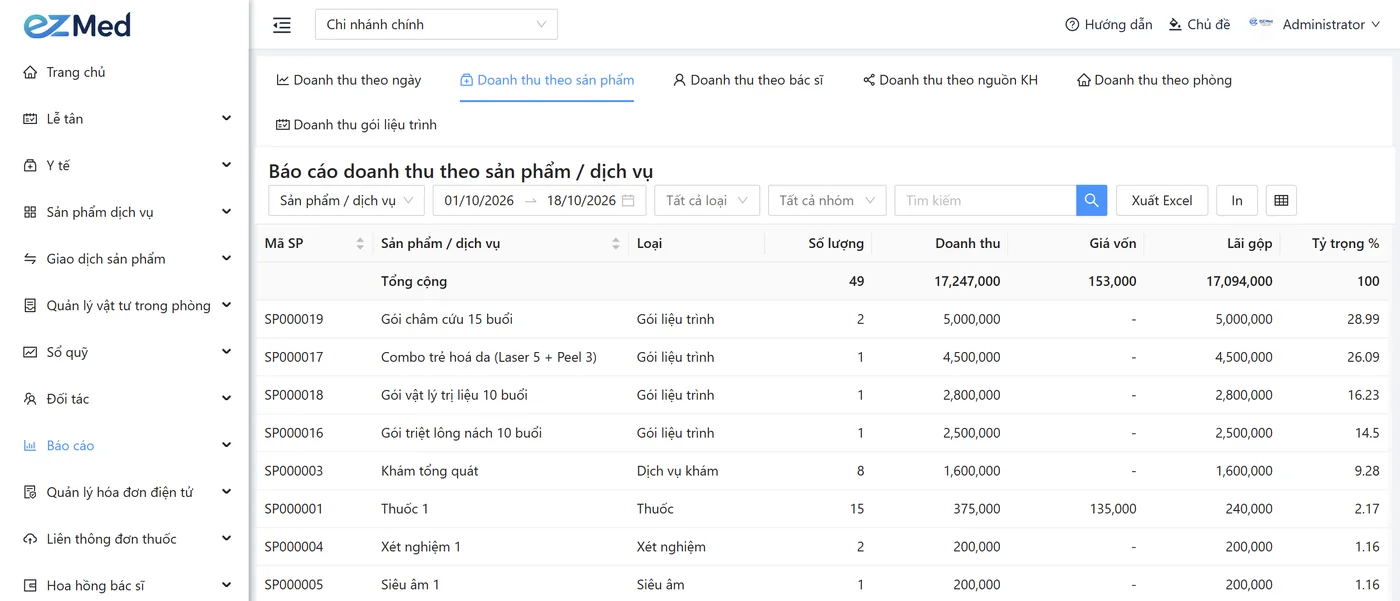Open the Doanh thu theo bác sĩ tab

[x=748, y=80]
